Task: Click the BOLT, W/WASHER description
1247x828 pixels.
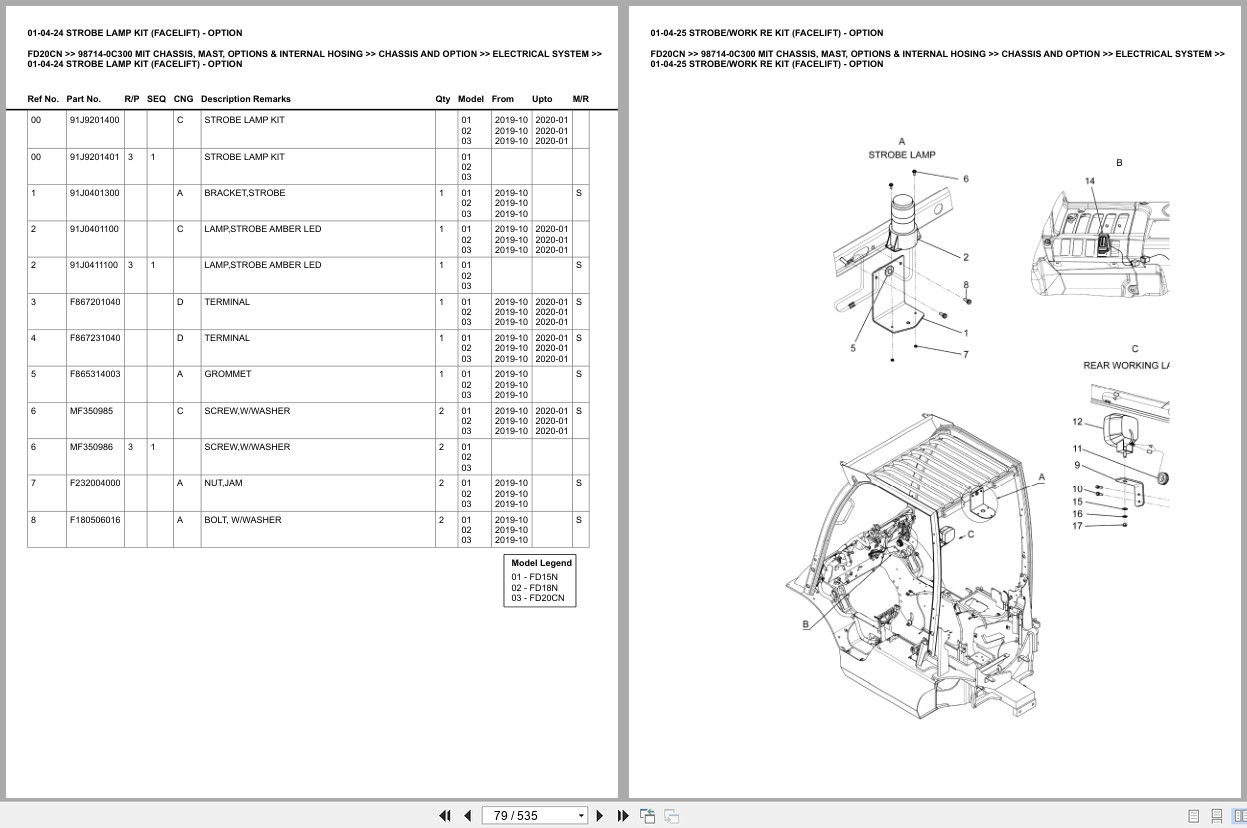Action: [x=243, y=520]
